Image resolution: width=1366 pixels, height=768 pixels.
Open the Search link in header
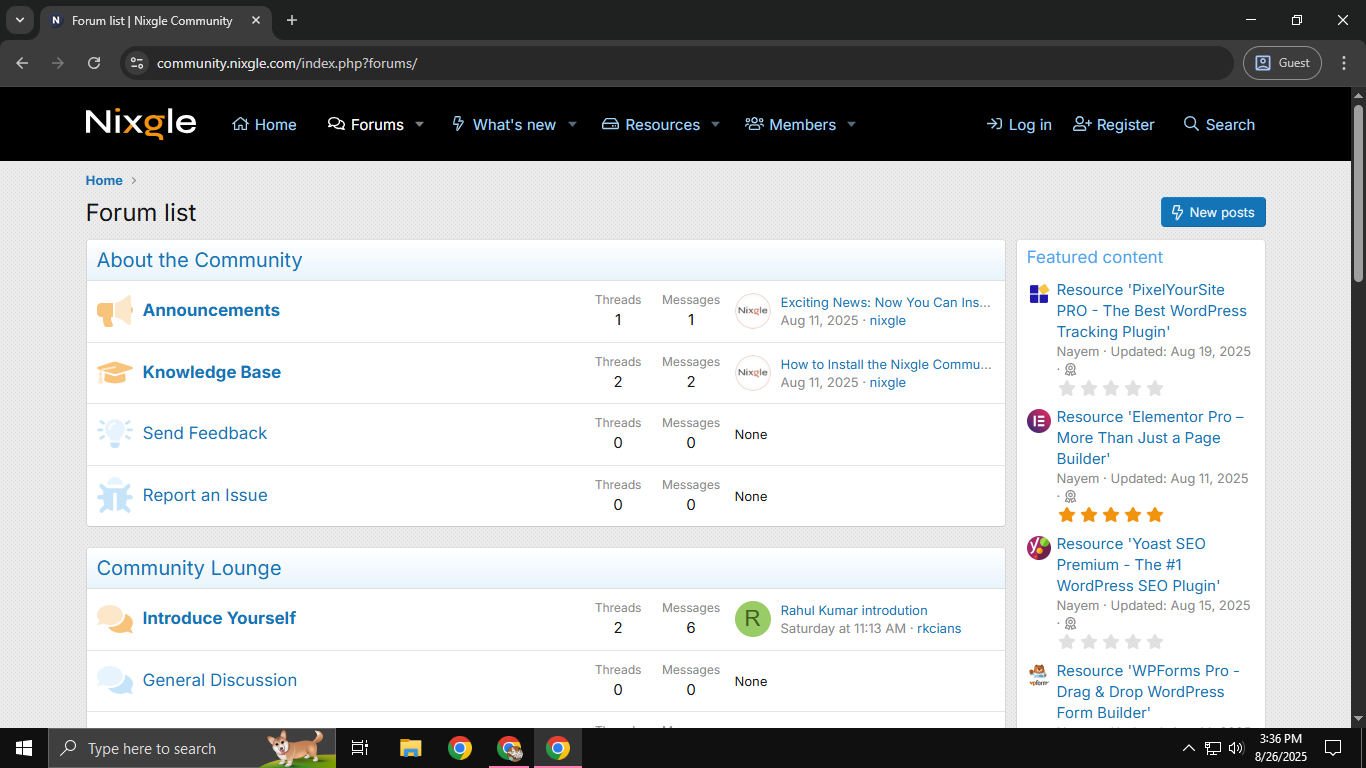pos(1219,125)
